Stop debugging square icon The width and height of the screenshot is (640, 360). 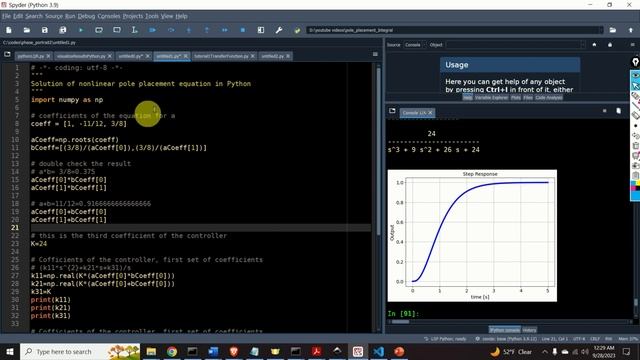click(x=242, y=30)
